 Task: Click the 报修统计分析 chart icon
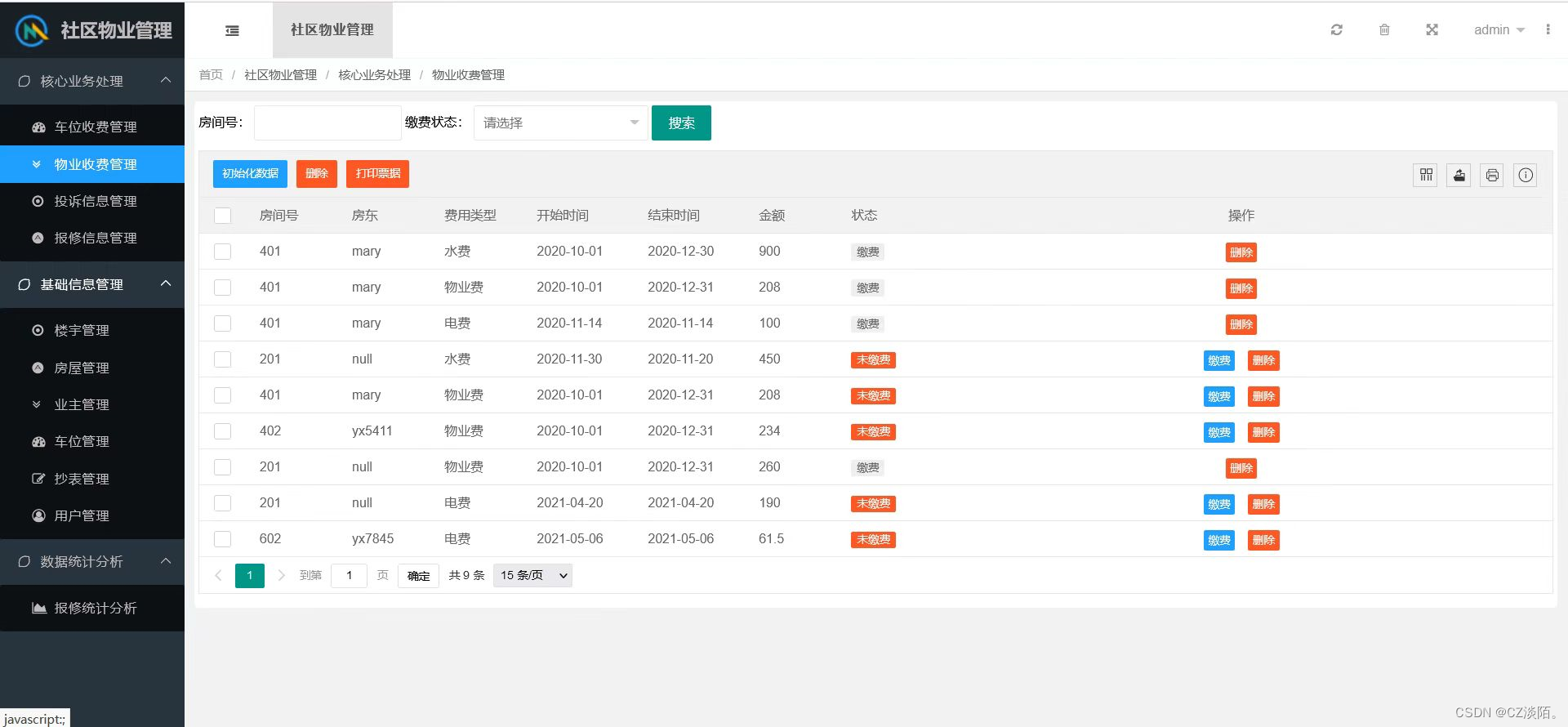pyautogui.click(x=38, y=608)
